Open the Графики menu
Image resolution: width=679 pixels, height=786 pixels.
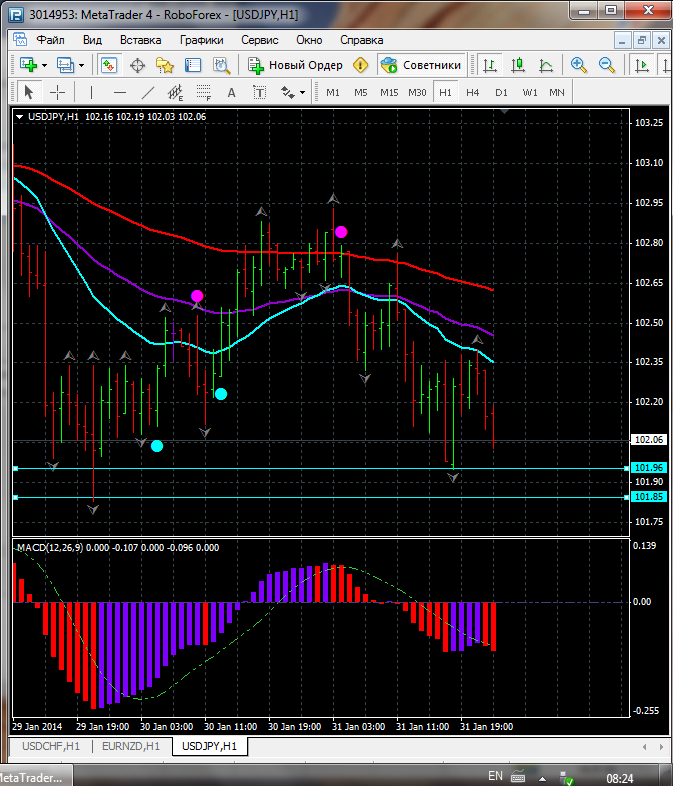click(201, 40)
